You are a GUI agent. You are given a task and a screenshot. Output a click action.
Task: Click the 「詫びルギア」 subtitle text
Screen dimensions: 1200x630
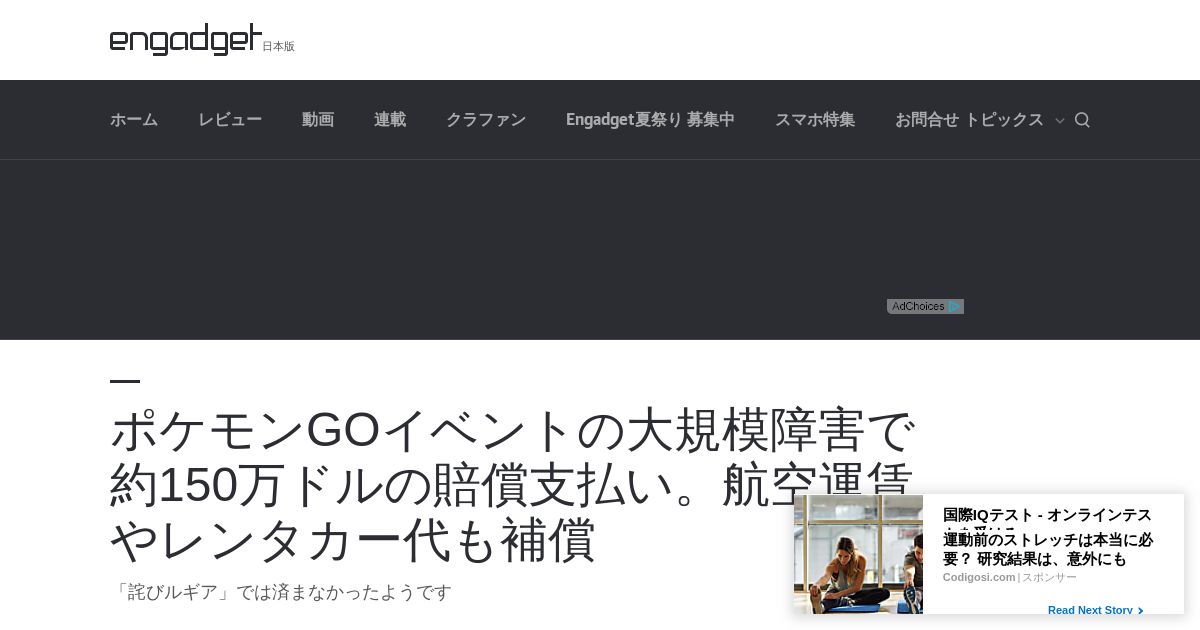(x=281, y=592)
